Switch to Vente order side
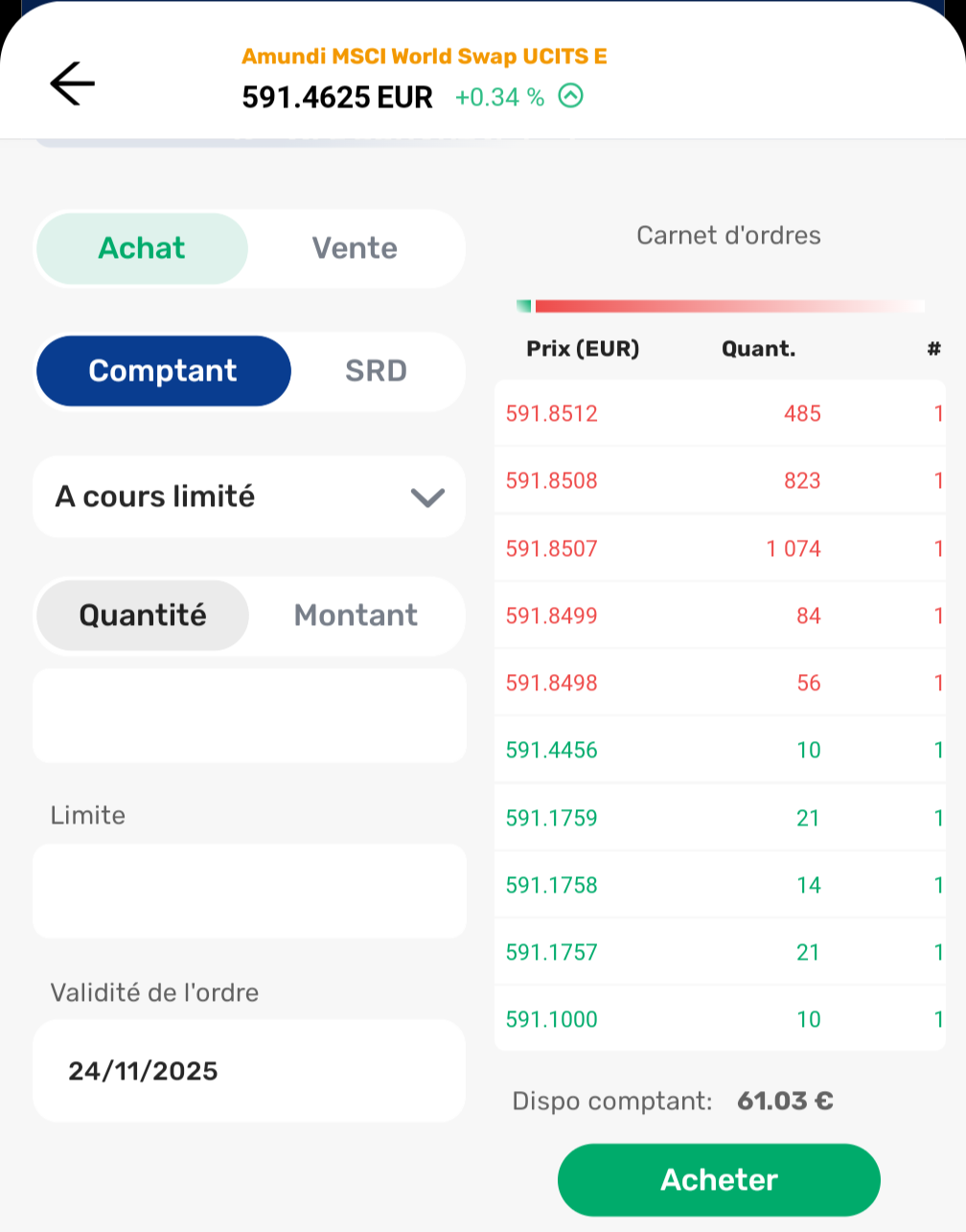966x1232 pixels. click(355, 248)
